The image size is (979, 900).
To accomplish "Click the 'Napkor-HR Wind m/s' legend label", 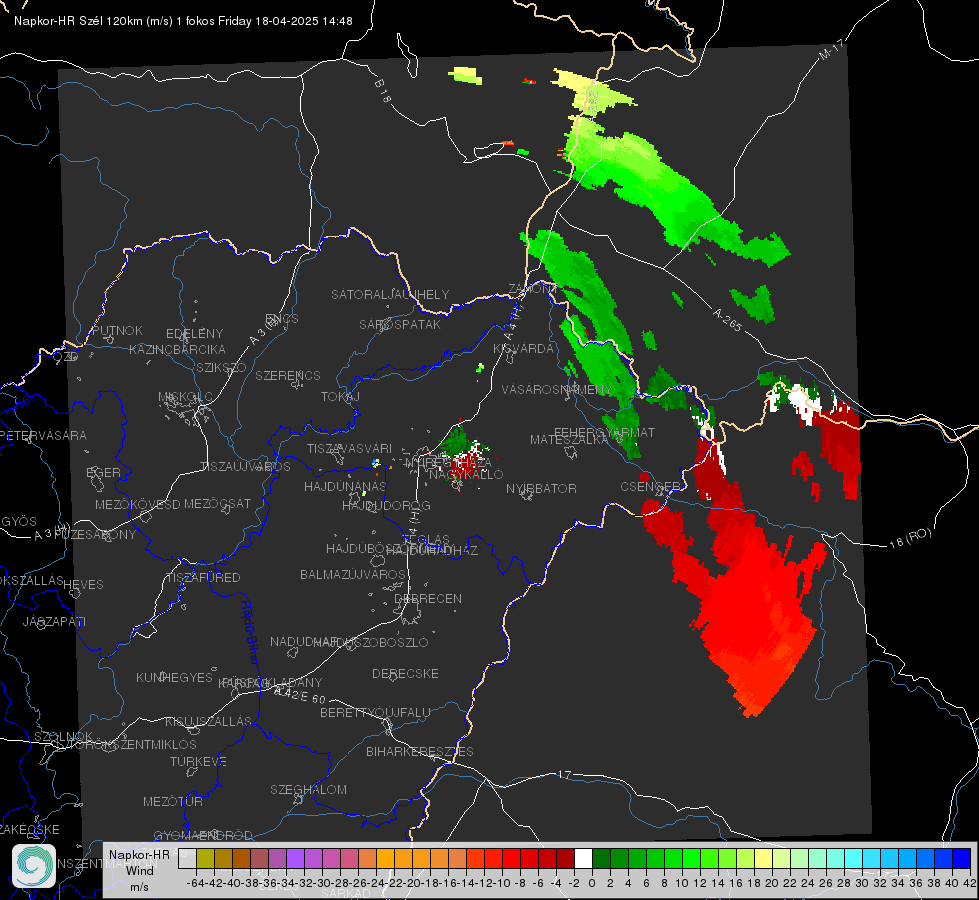I will tap(139, 870).
